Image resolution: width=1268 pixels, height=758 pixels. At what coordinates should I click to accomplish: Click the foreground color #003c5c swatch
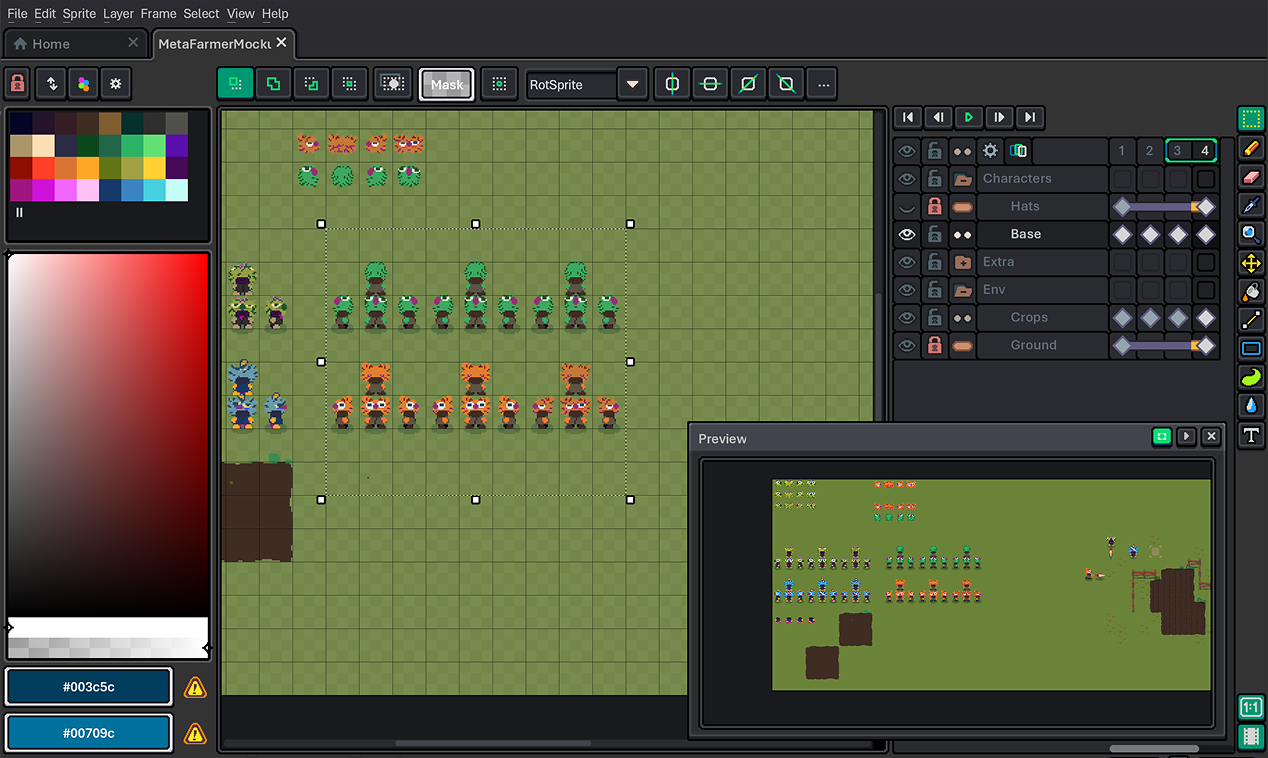(89, 687)
